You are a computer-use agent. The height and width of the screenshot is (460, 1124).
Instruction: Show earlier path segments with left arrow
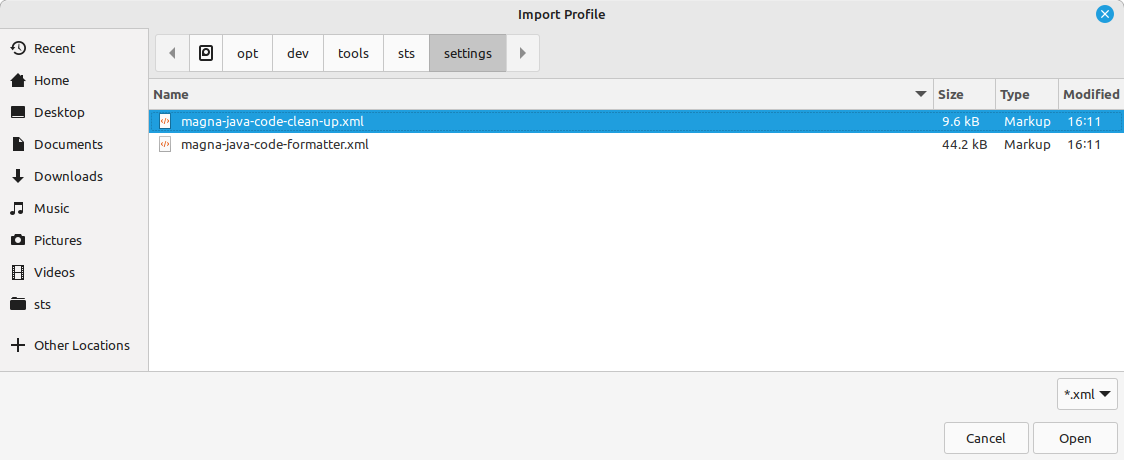pyautogui.click(x=172, y=53)
